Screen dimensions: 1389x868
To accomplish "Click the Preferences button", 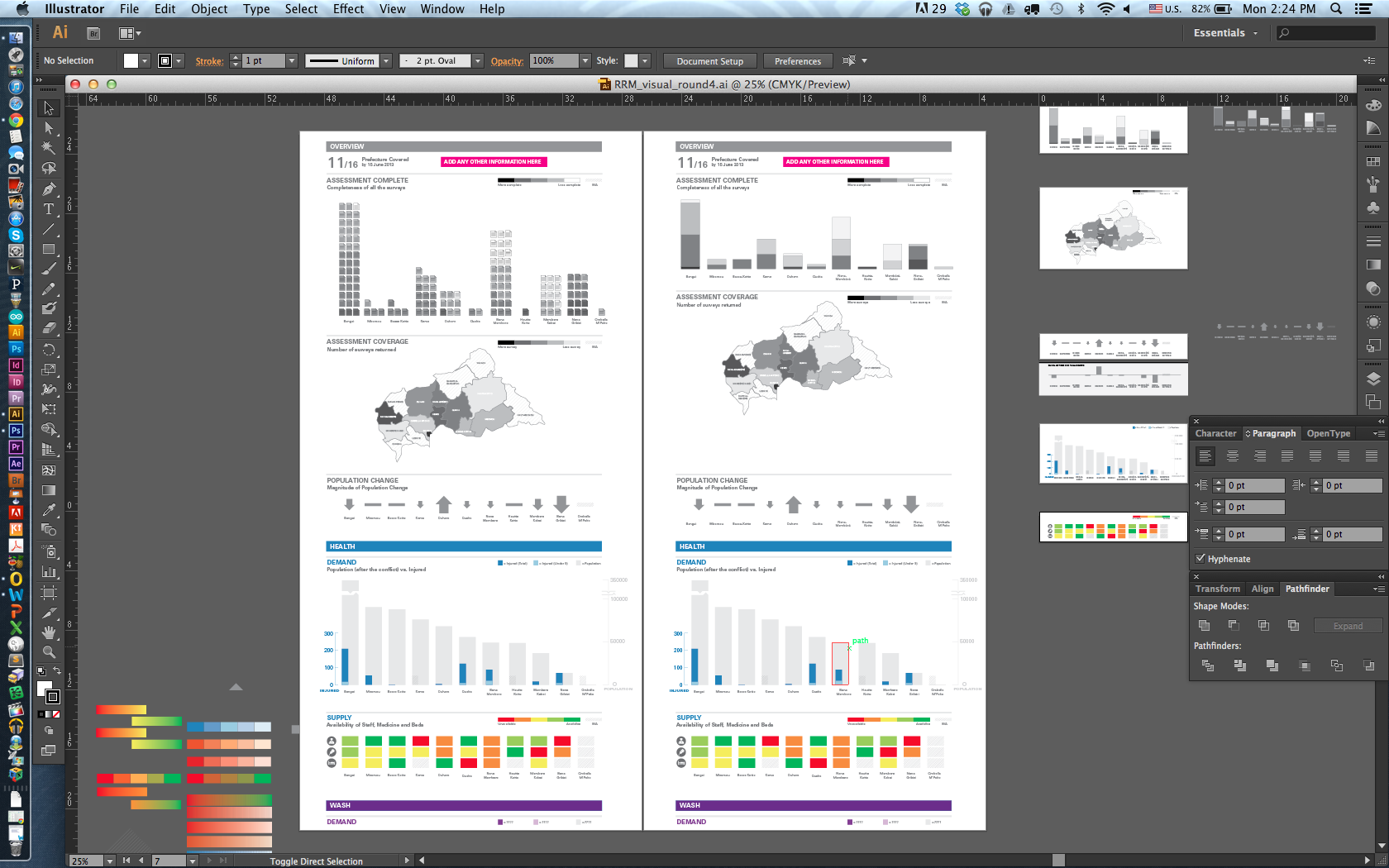I will (797, 61).
